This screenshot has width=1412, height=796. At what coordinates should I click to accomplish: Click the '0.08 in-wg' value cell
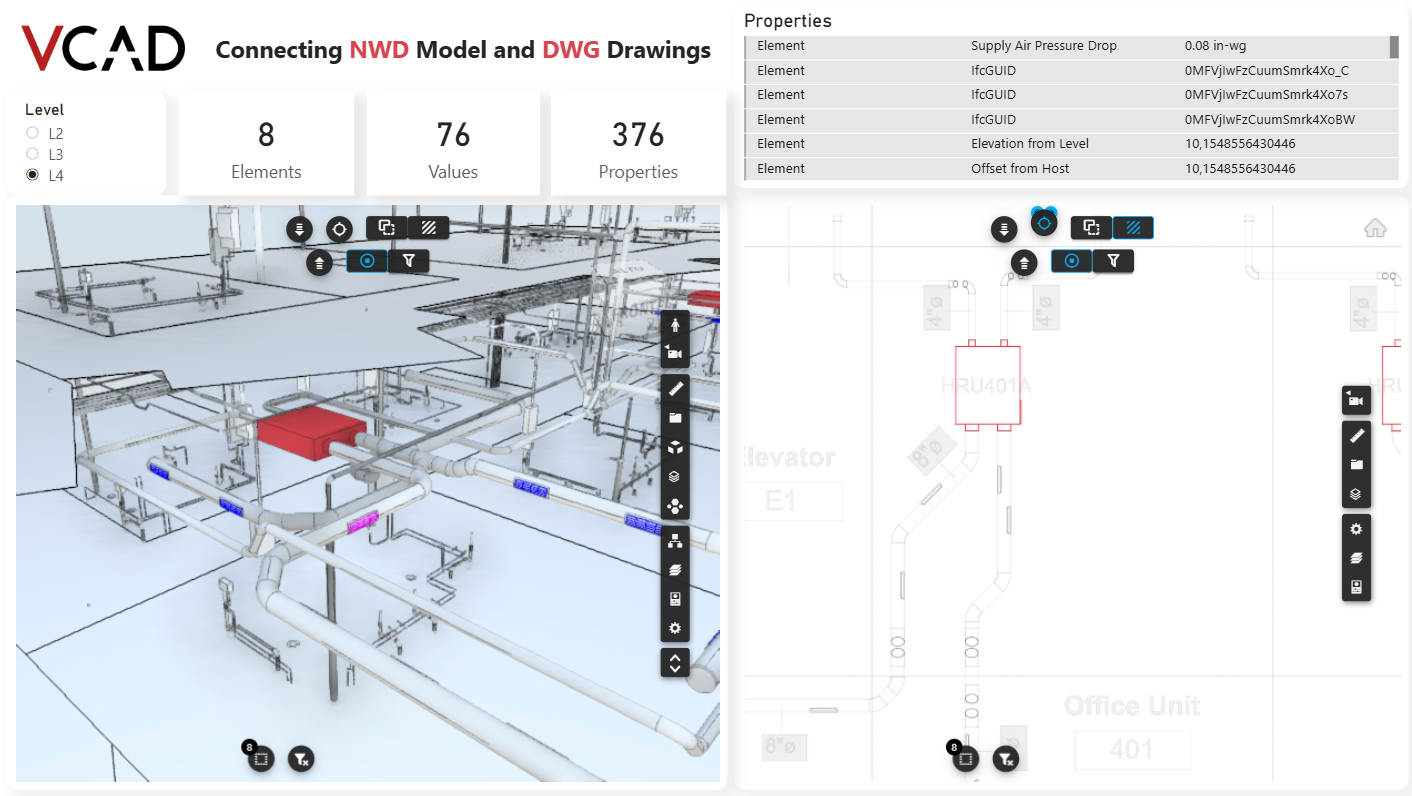coord(1215,46)
